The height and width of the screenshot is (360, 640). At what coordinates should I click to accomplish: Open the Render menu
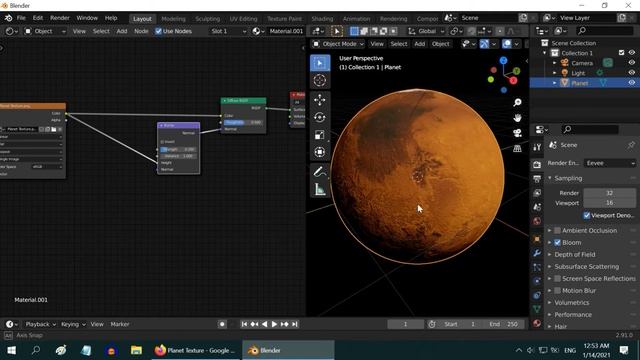click(x=60, y=18)
